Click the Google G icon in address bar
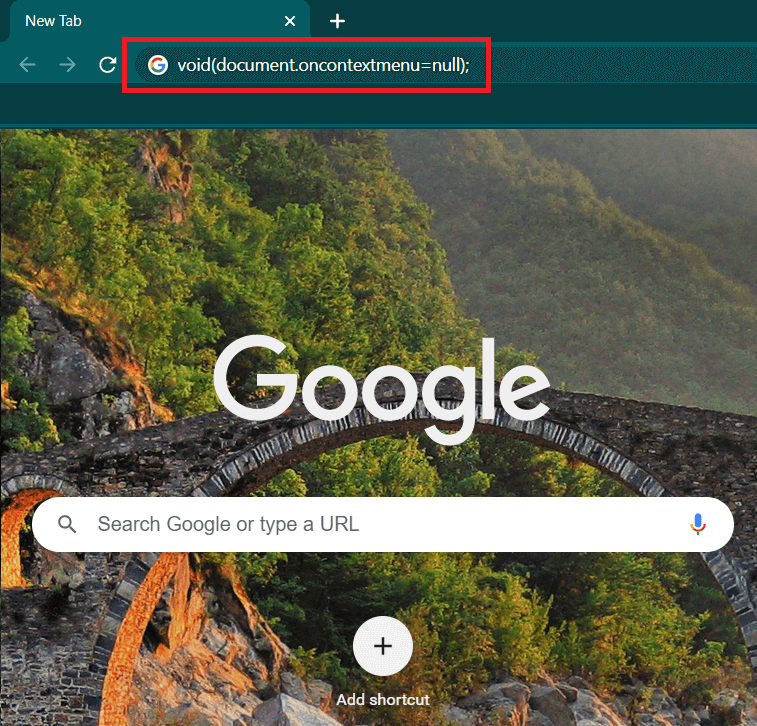Image resolution: width=757 pixels, height=726 pixels. (157, 65)
